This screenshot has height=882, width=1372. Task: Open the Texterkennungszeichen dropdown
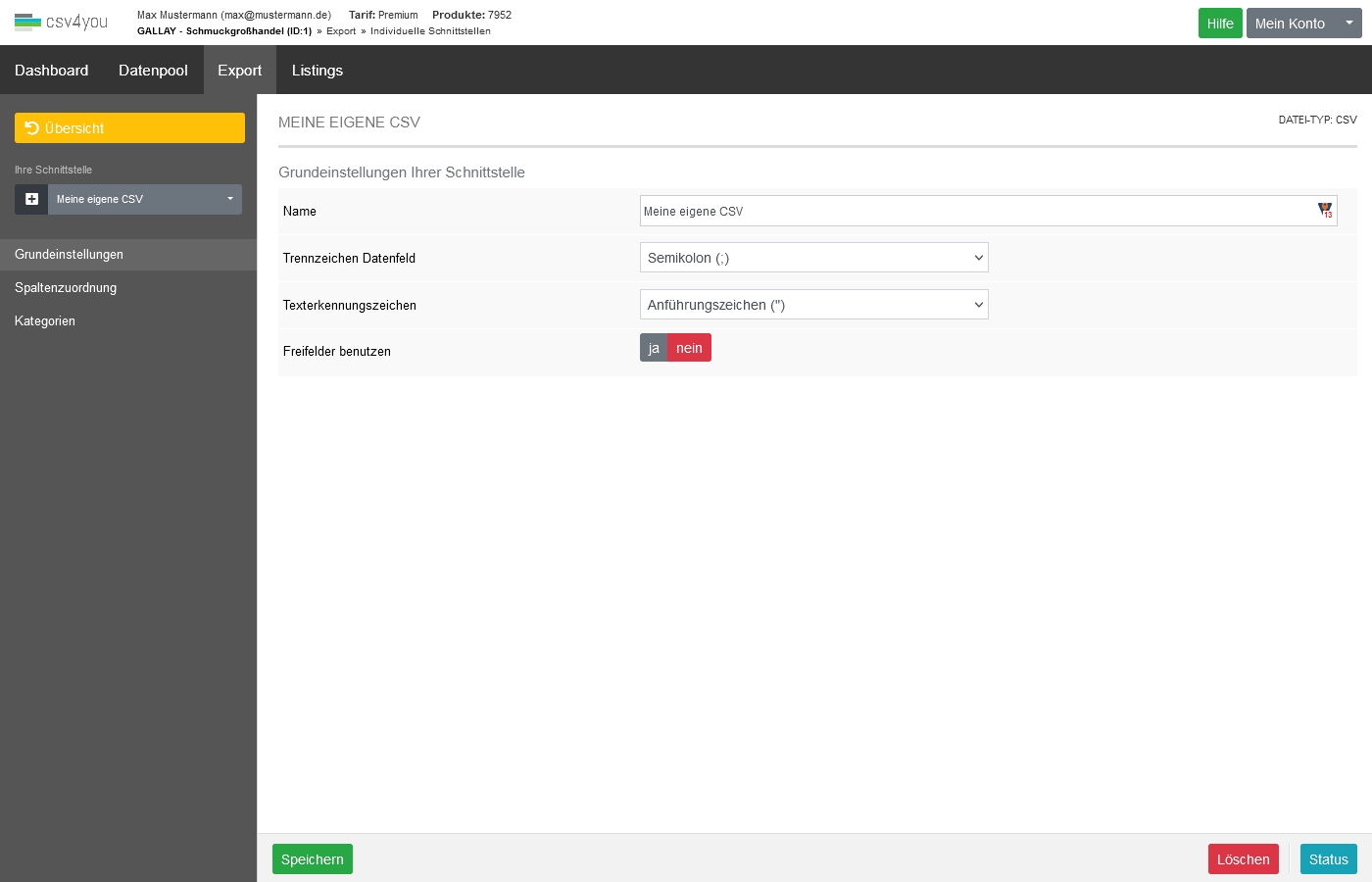813,305
